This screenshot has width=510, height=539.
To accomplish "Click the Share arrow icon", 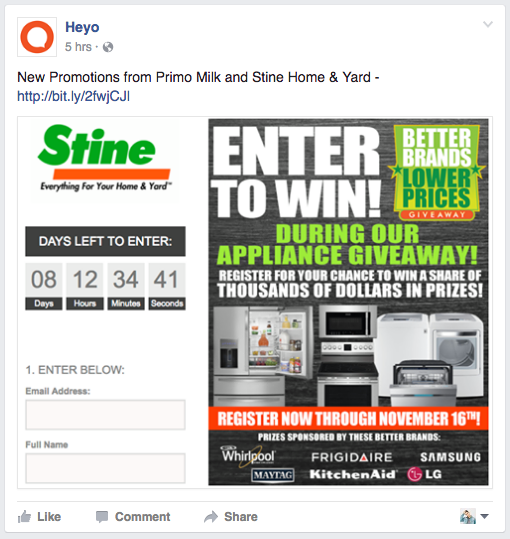I will point(211,517).
